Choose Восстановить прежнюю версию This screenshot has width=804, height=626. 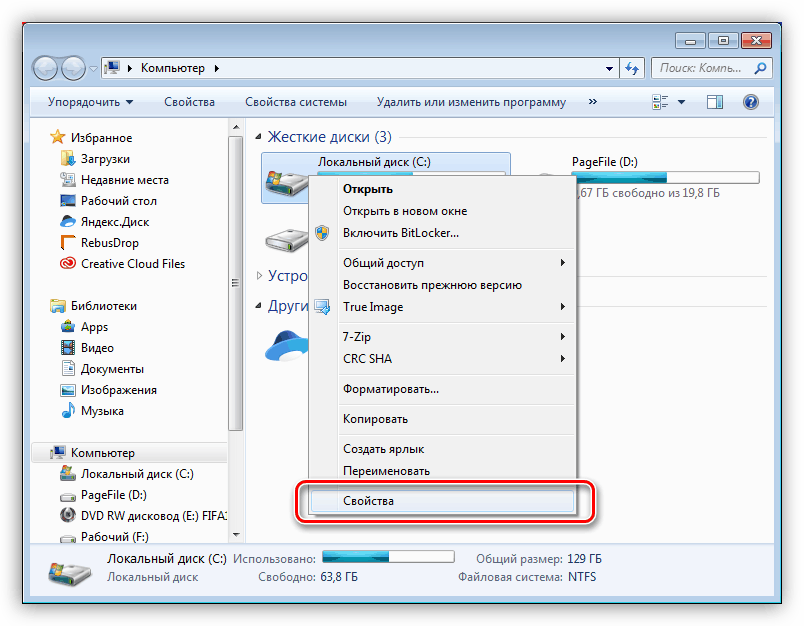(x=442, y=285)
